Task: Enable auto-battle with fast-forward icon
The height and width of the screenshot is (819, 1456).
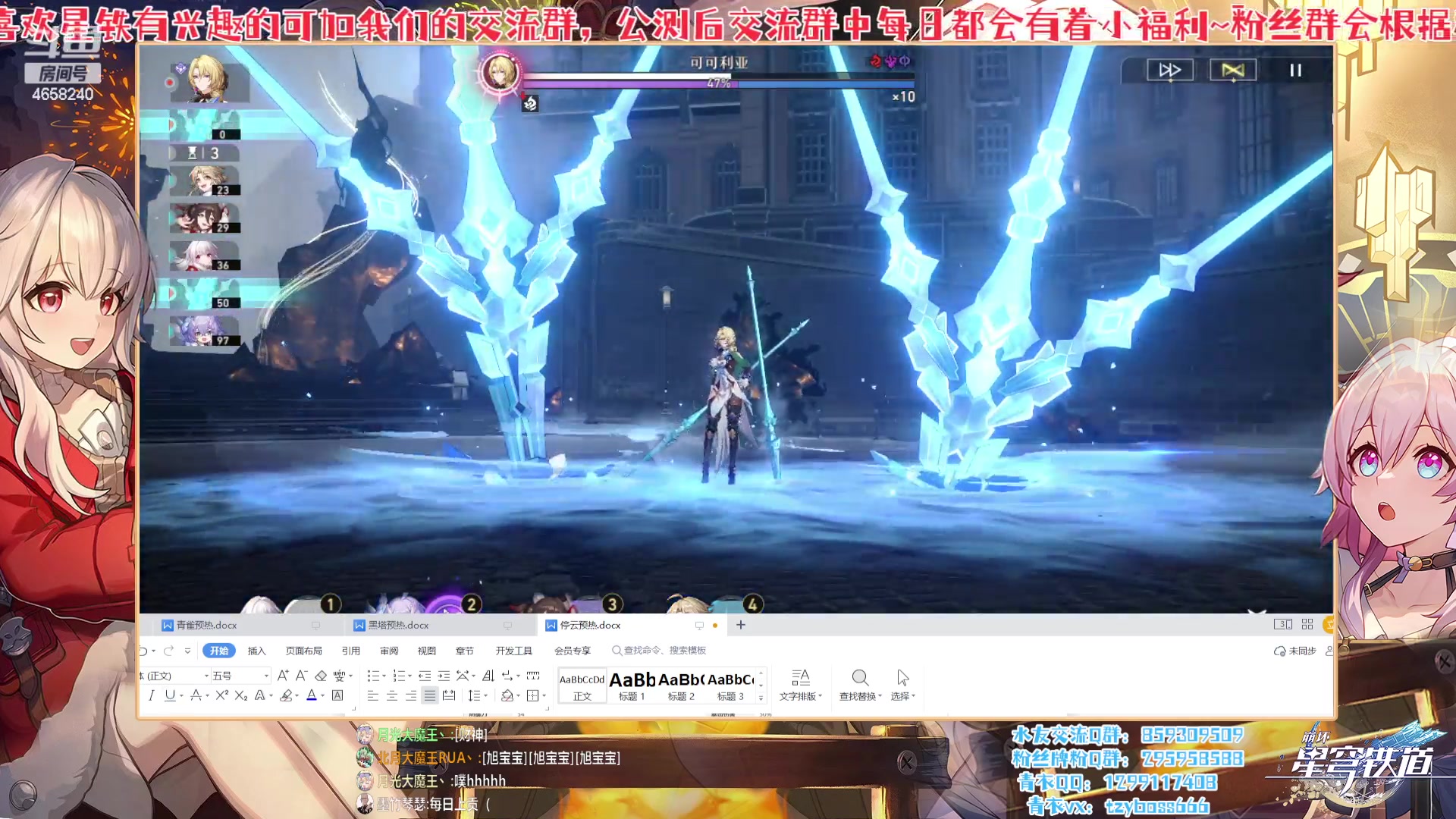Action: [x=1169, y=70]
